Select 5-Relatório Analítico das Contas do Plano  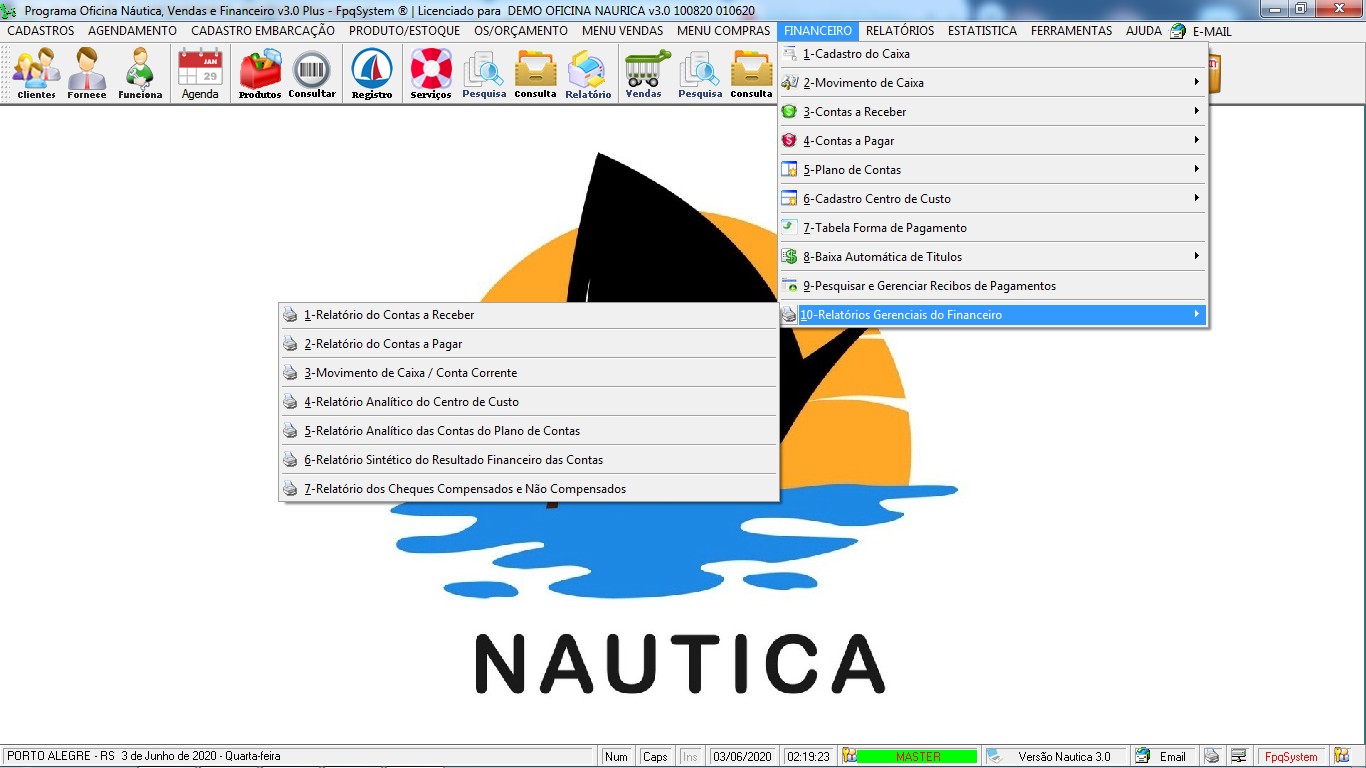click(x=528, y=431)
